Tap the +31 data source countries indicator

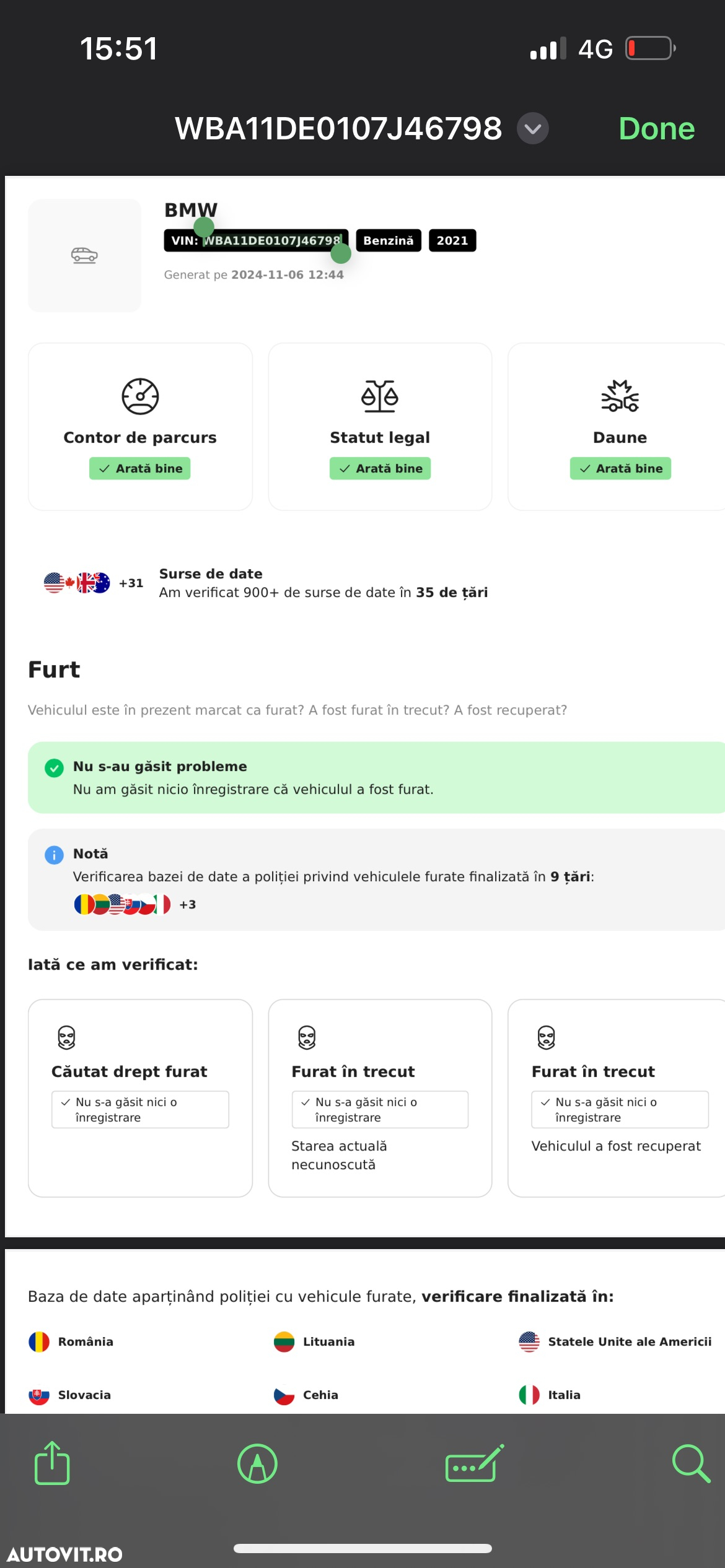(131, 583)
